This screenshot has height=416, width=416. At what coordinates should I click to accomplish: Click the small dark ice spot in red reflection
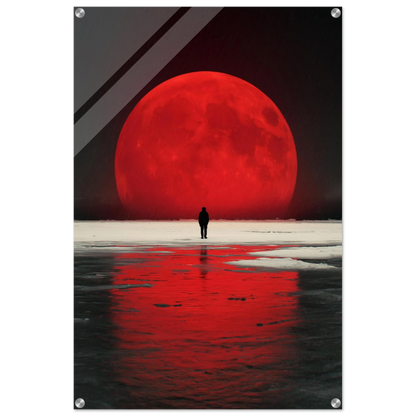click(x=168, y=305)
